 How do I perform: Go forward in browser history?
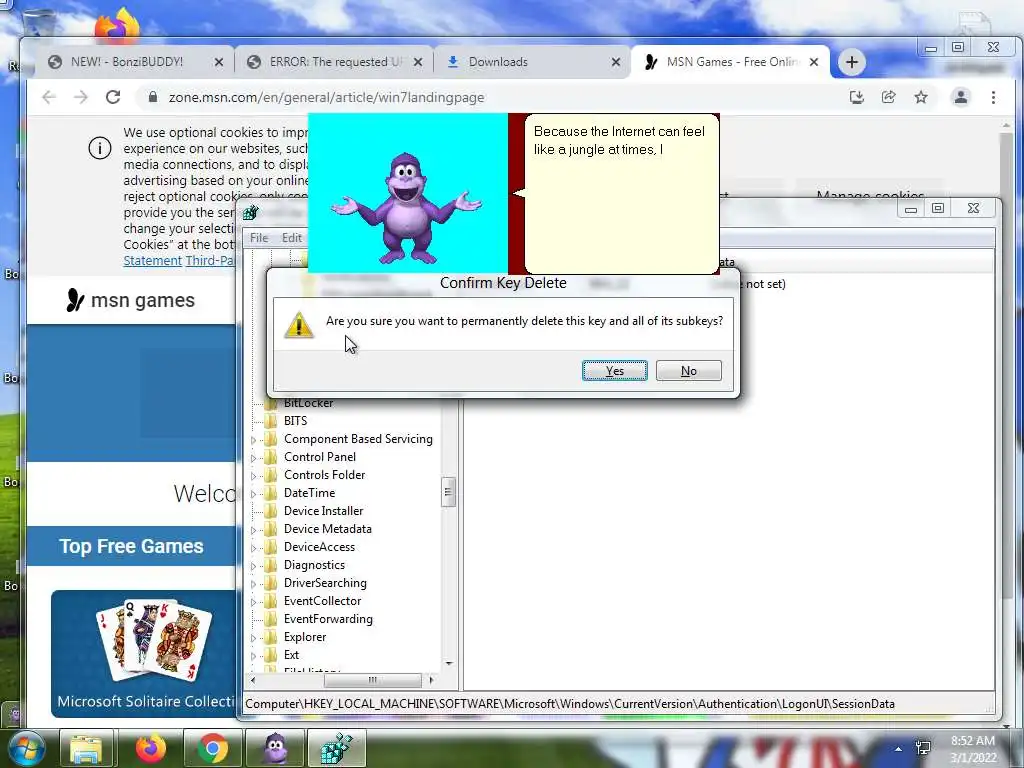click(x=81, y=97)
